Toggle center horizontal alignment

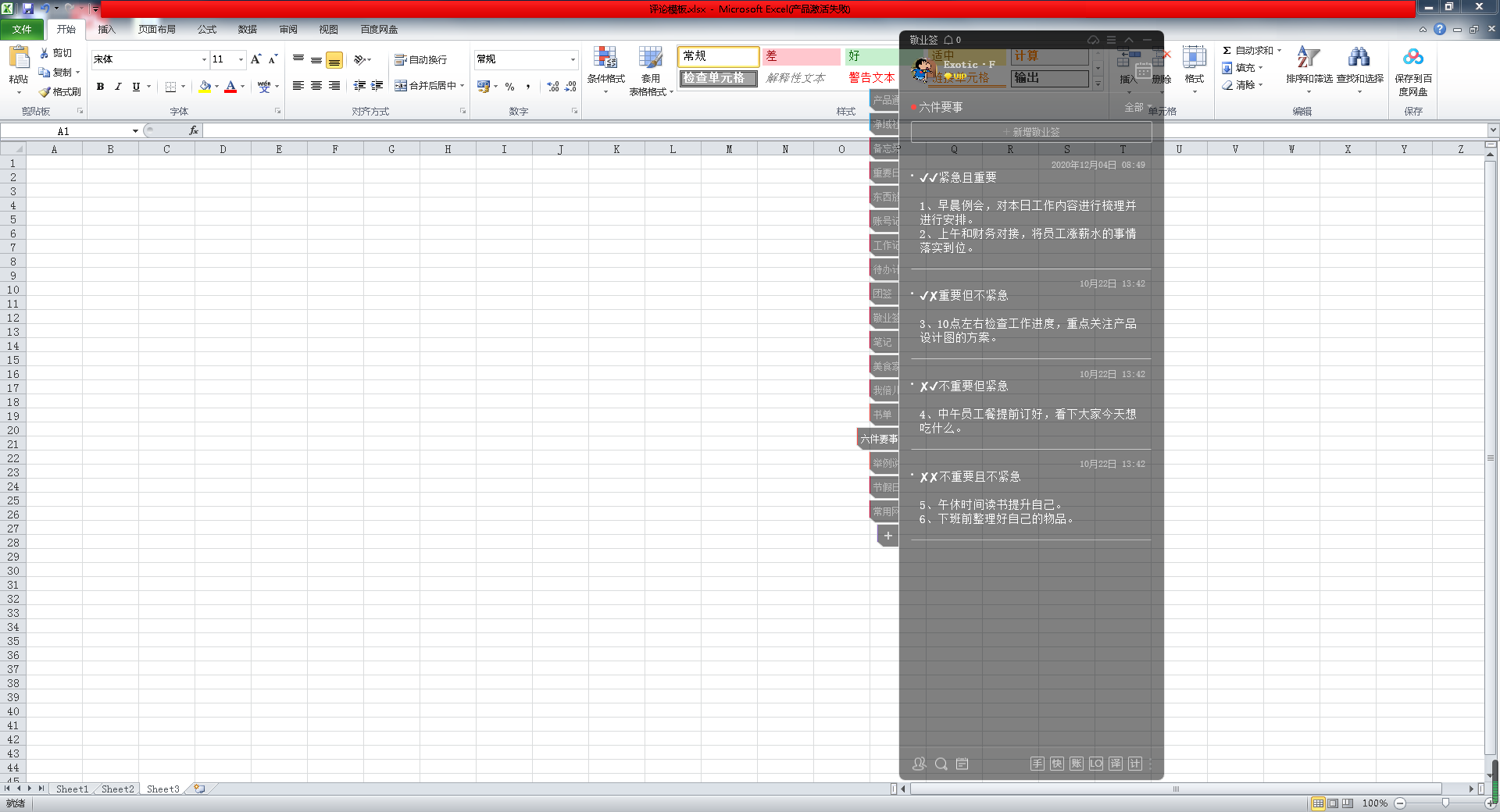pyautogui.click(x=316, y=86)
